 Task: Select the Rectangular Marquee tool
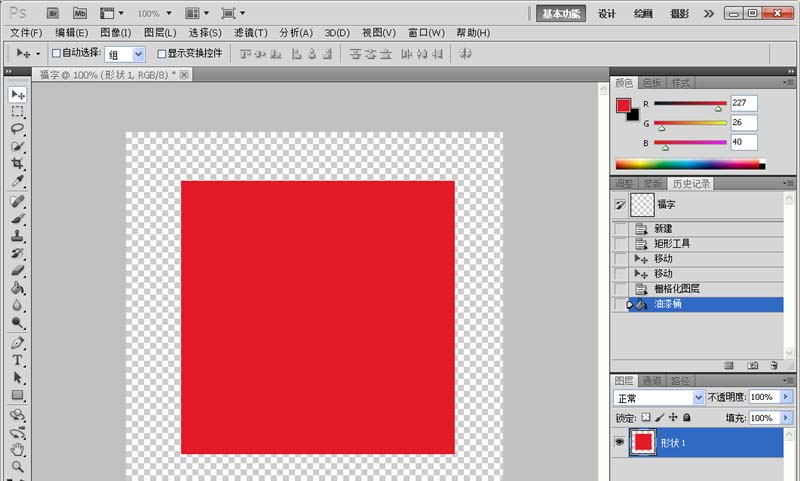[x=17, y=111]
